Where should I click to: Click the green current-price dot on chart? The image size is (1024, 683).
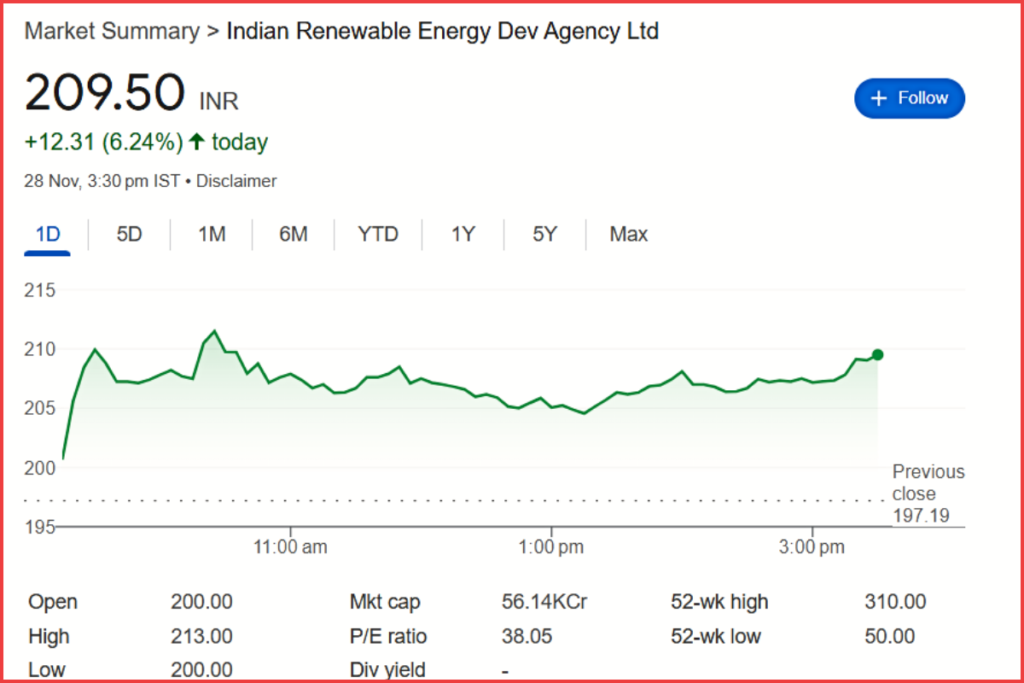click(878, 355)
